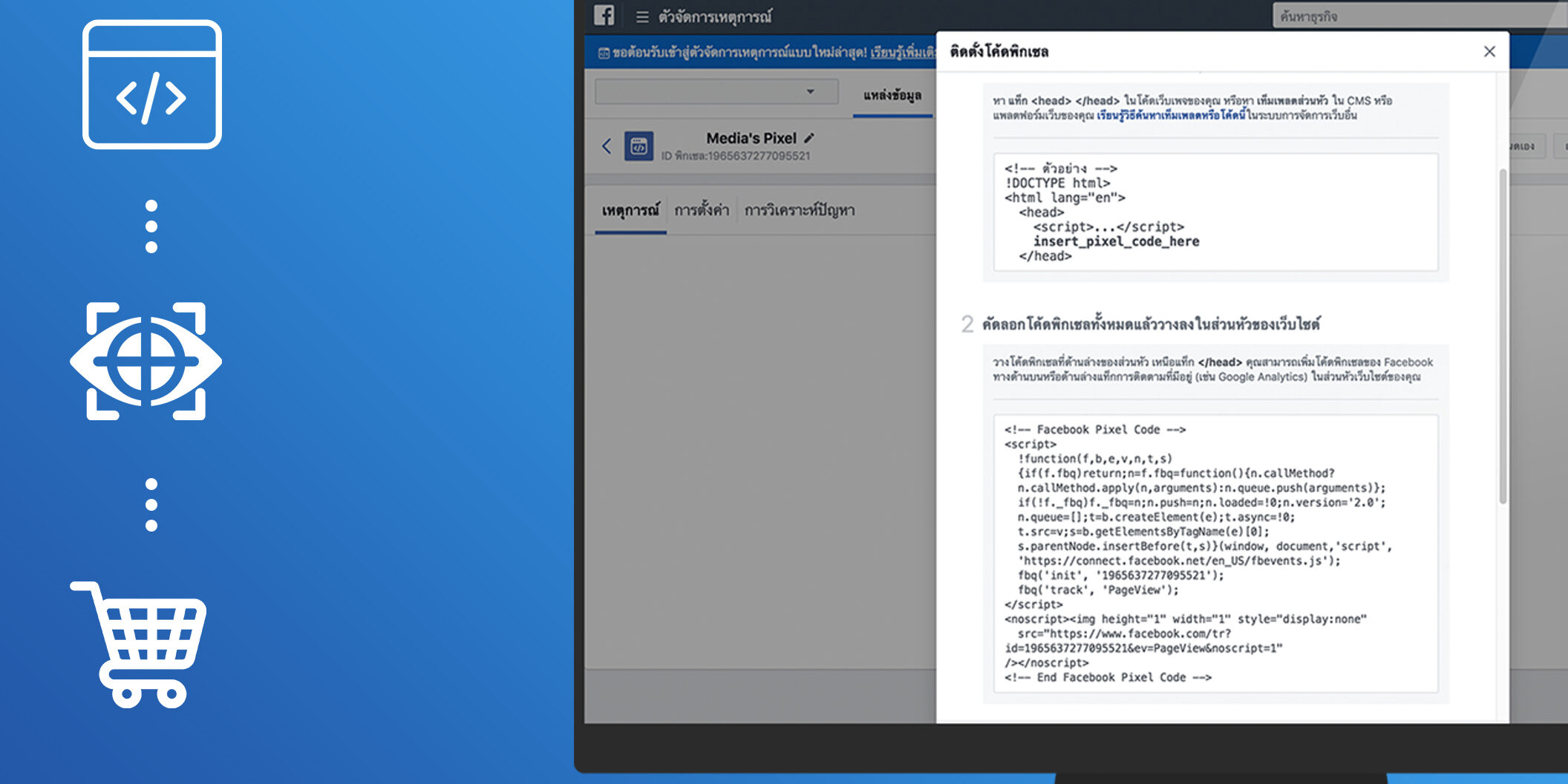Click the pencil icon next to Media's Pixel
Image resolution: width=1568 pixels, height=784 pixels.
pos(809,138)
